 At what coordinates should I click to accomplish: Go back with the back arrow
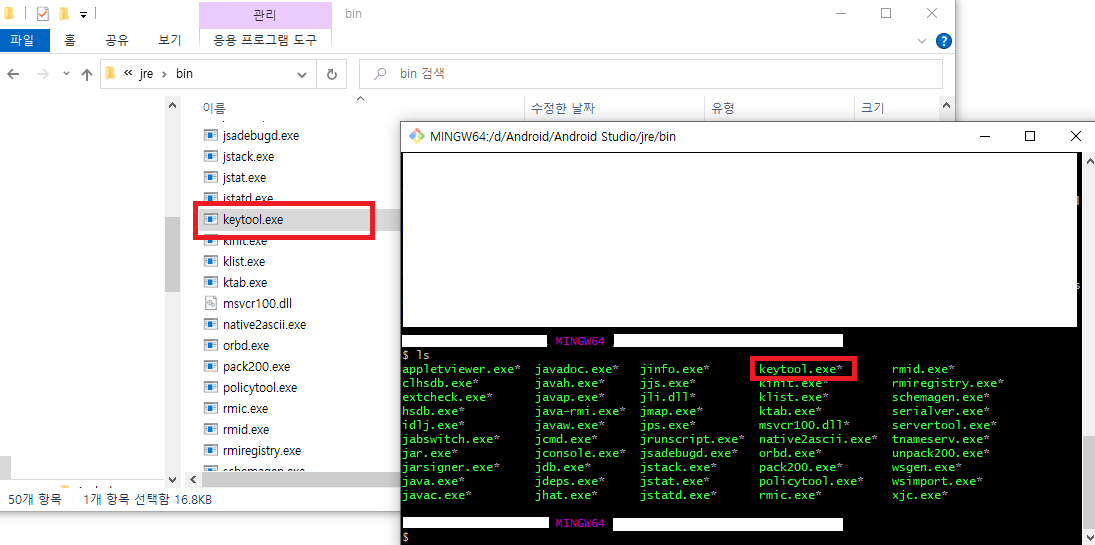[14, 74]
